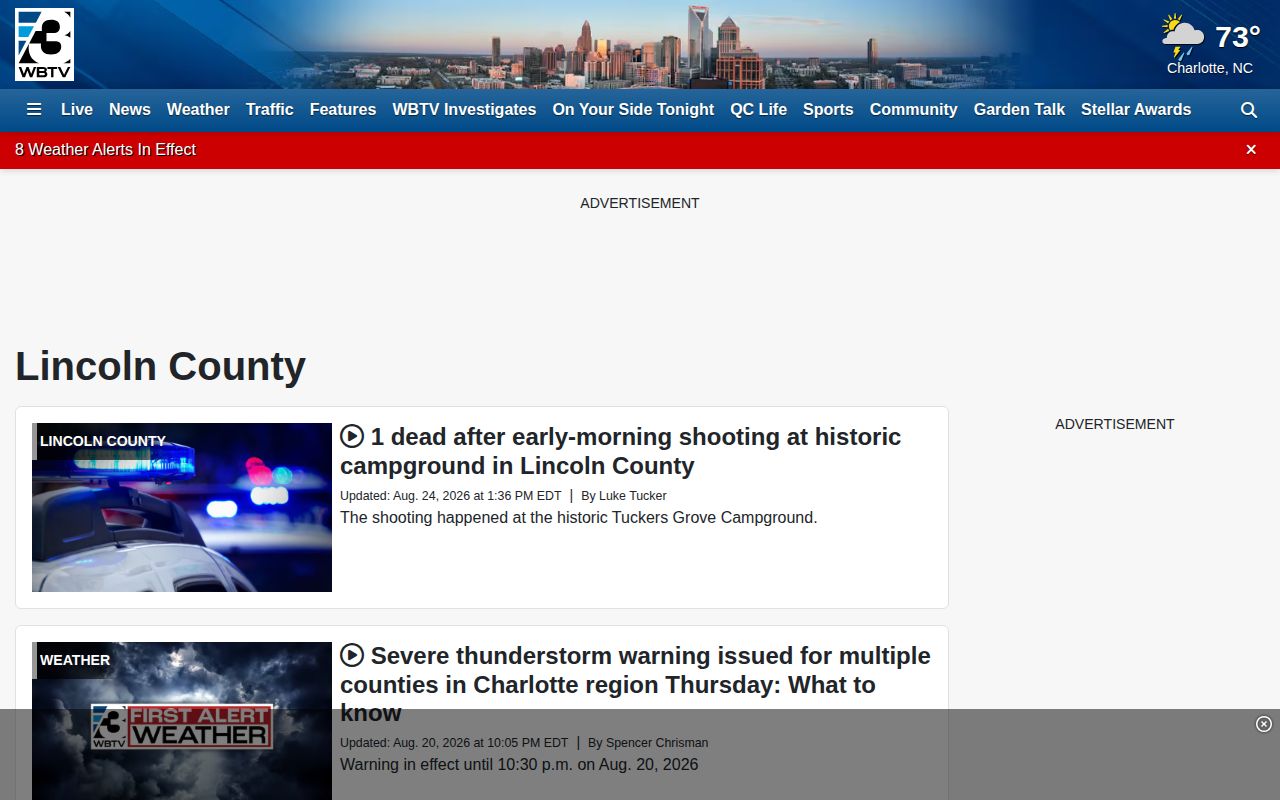Click the Aug. 24, 2026 update timestamp
The height and width of the screenshot is (800, 1280).
451,496
